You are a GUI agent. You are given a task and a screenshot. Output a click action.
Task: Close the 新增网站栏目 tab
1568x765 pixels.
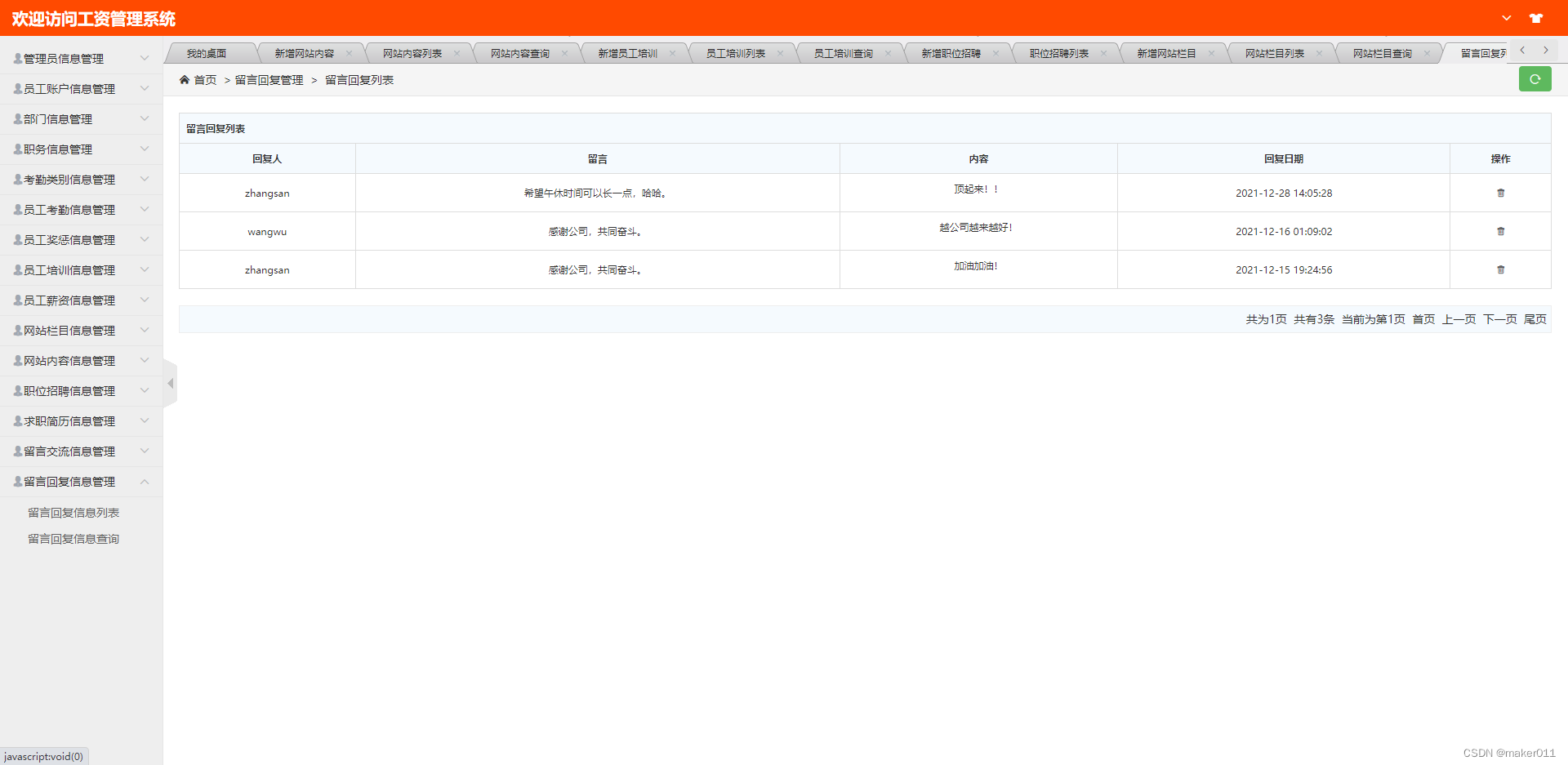[1211, 53]
